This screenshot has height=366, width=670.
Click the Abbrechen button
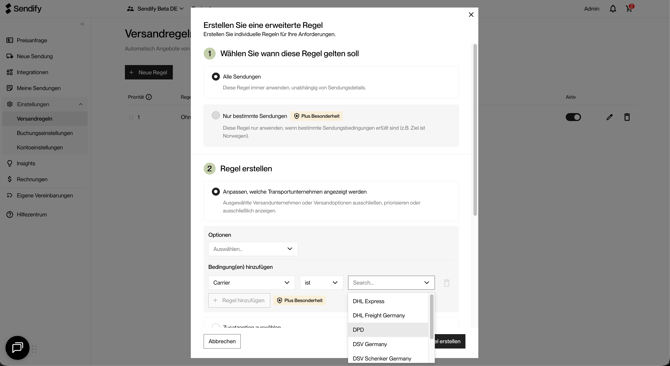tap(222, 341)
